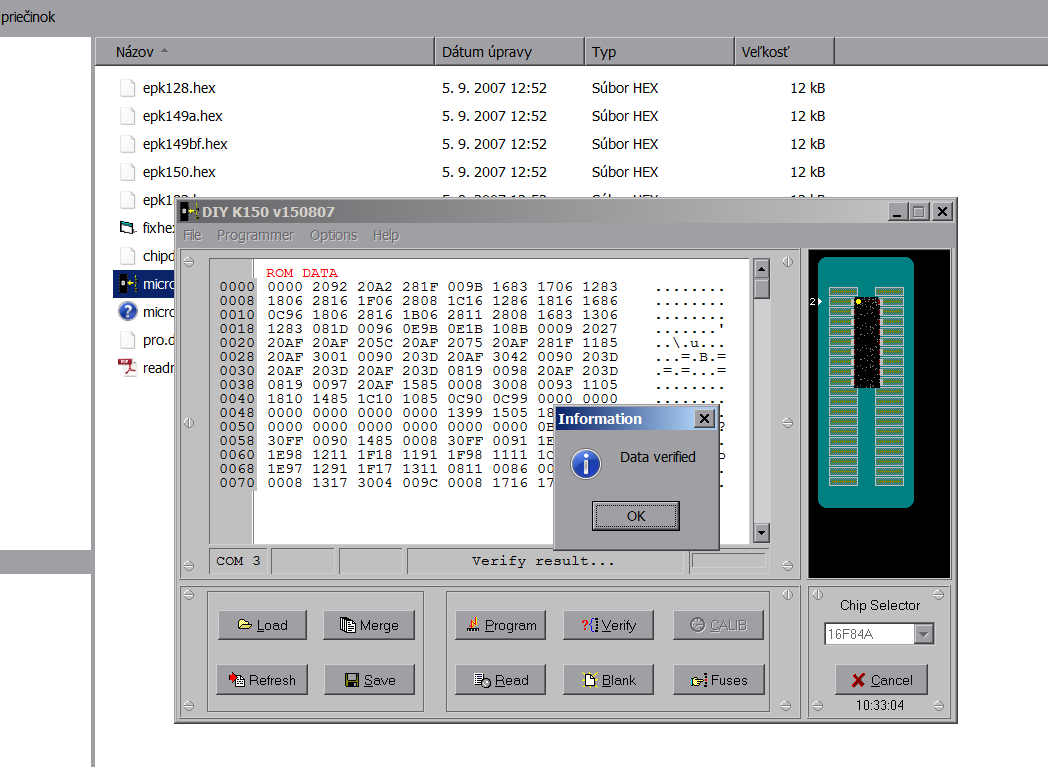Start chip programming with Program button
Screen dimensions: 1048x767
(x=501, y=625)
